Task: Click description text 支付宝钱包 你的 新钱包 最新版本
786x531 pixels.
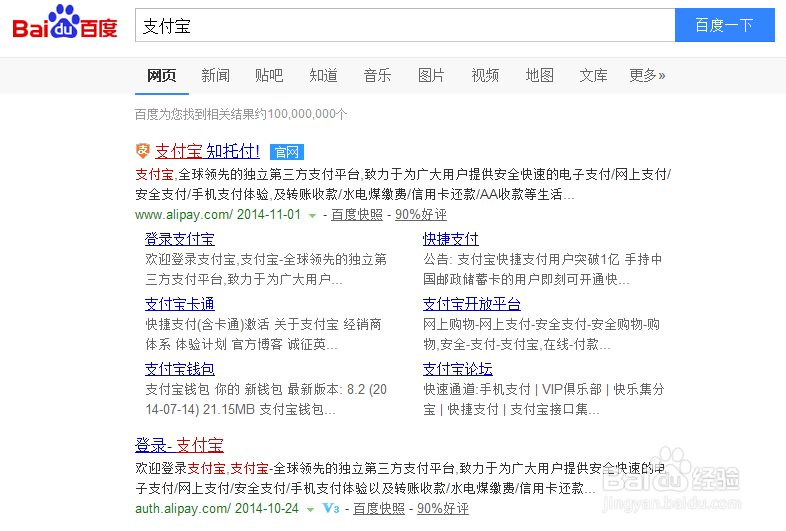Action: [266, 400]
